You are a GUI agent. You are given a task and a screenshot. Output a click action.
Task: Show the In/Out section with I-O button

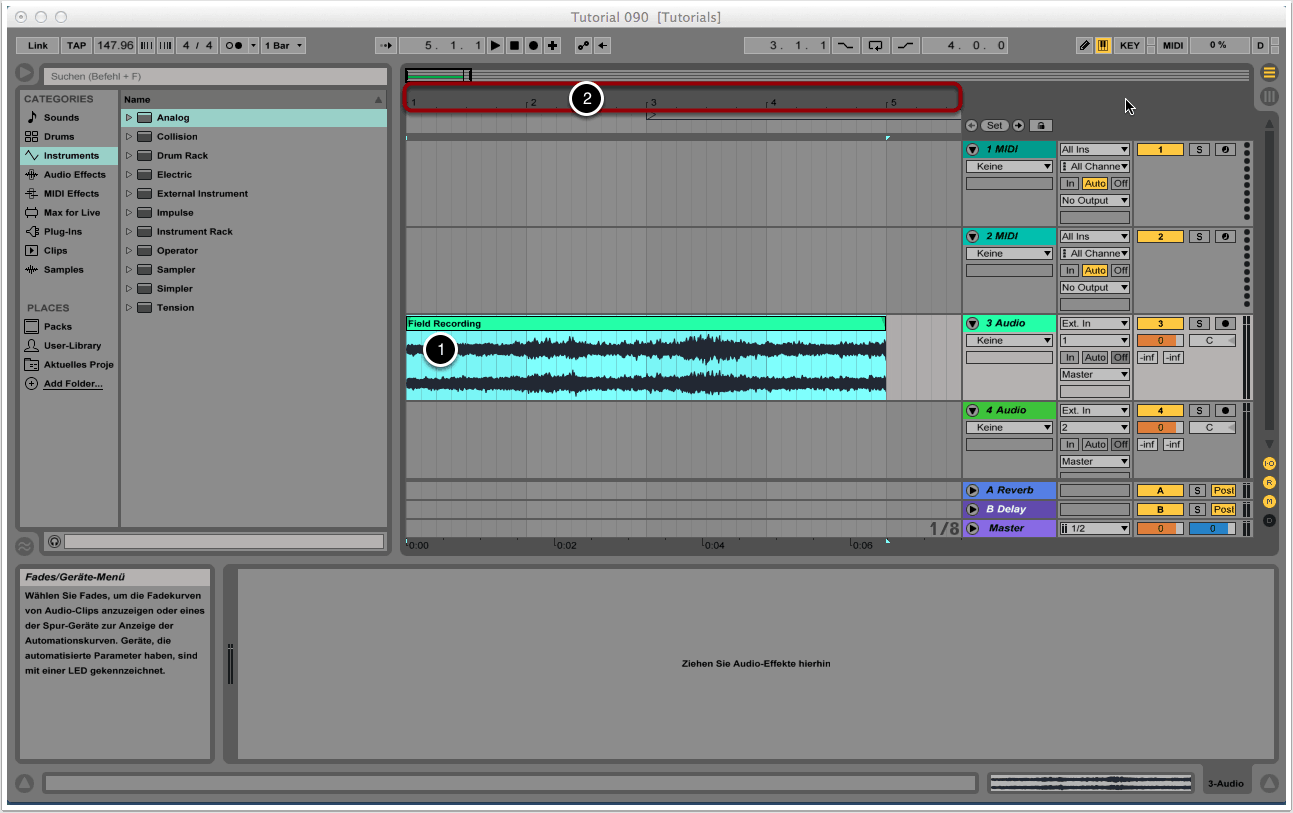1269,464
